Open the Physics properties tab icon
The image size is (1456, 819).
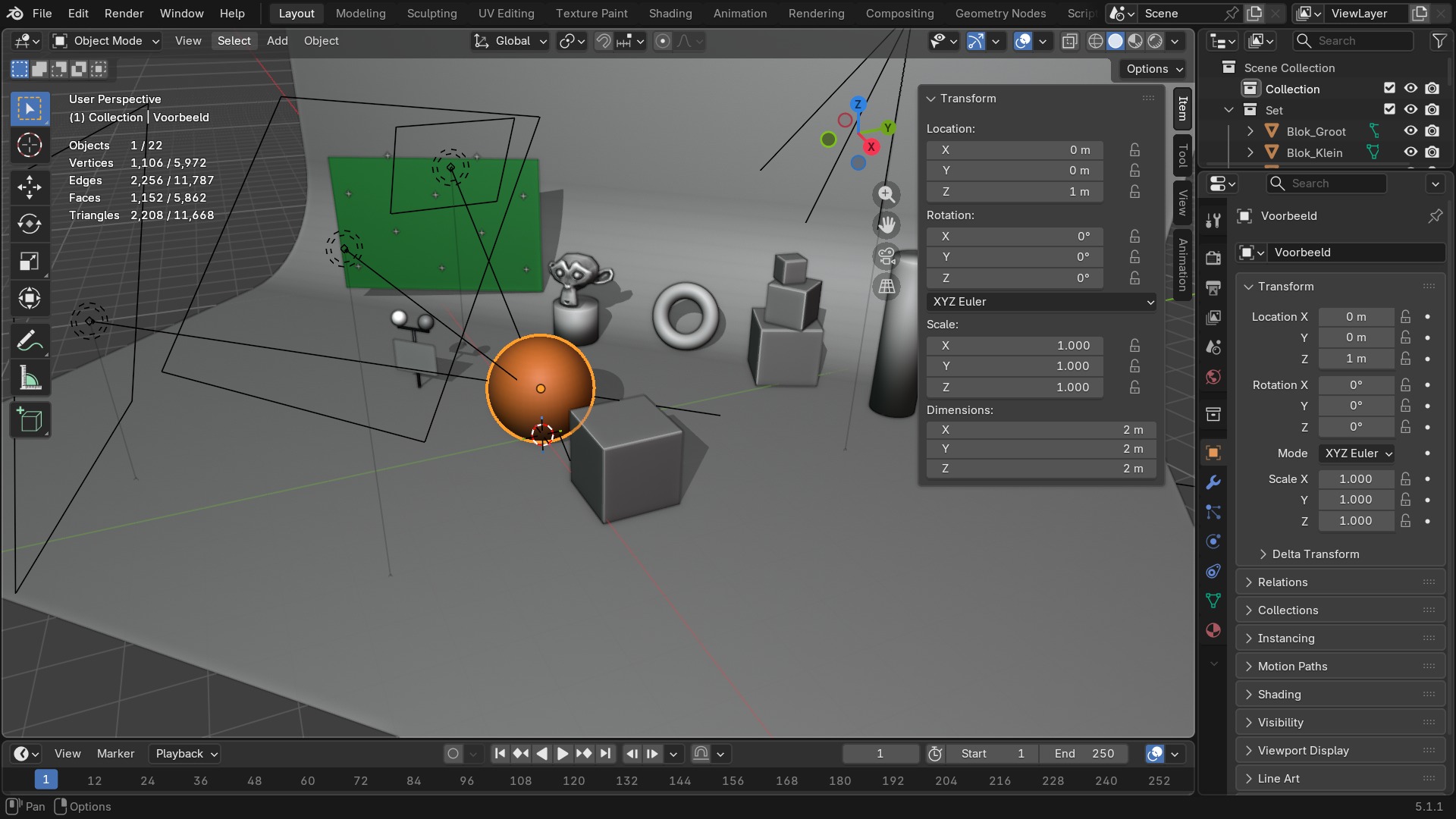click(1213, 541)
